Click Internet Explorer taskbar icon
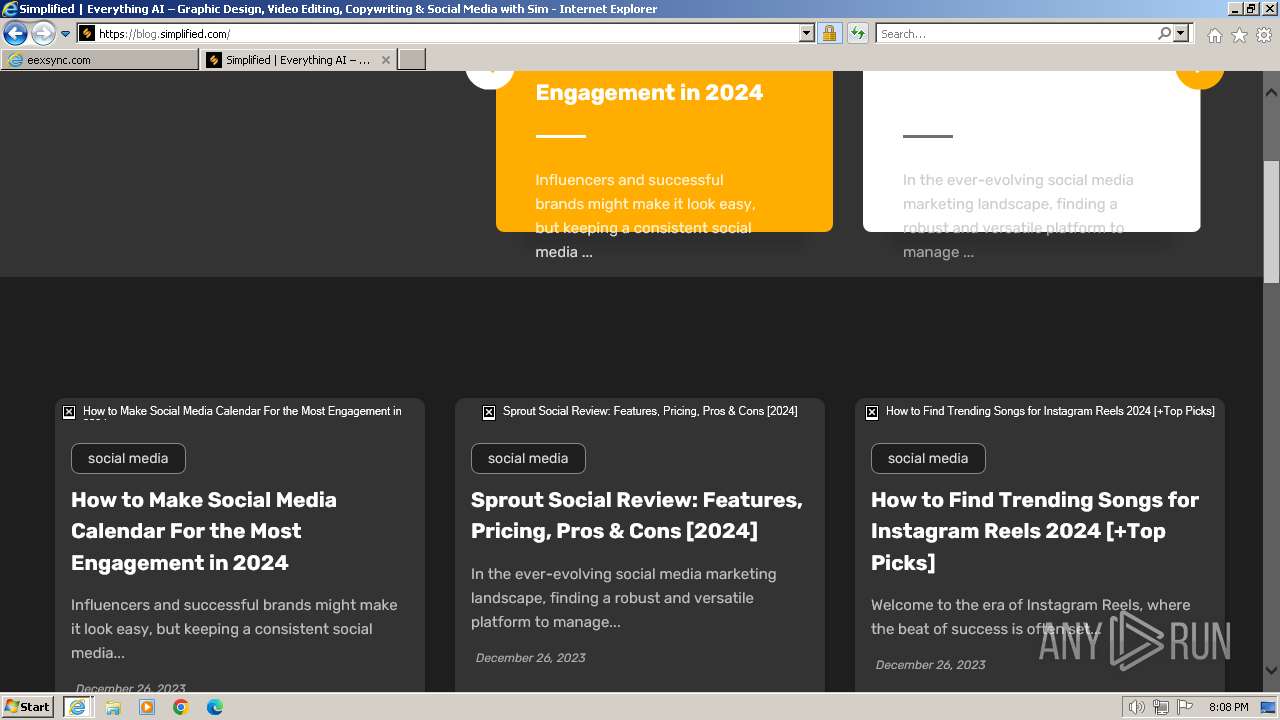Viewport: 1280px width, 720px height. pyautogui.click(x=77, y=707)
